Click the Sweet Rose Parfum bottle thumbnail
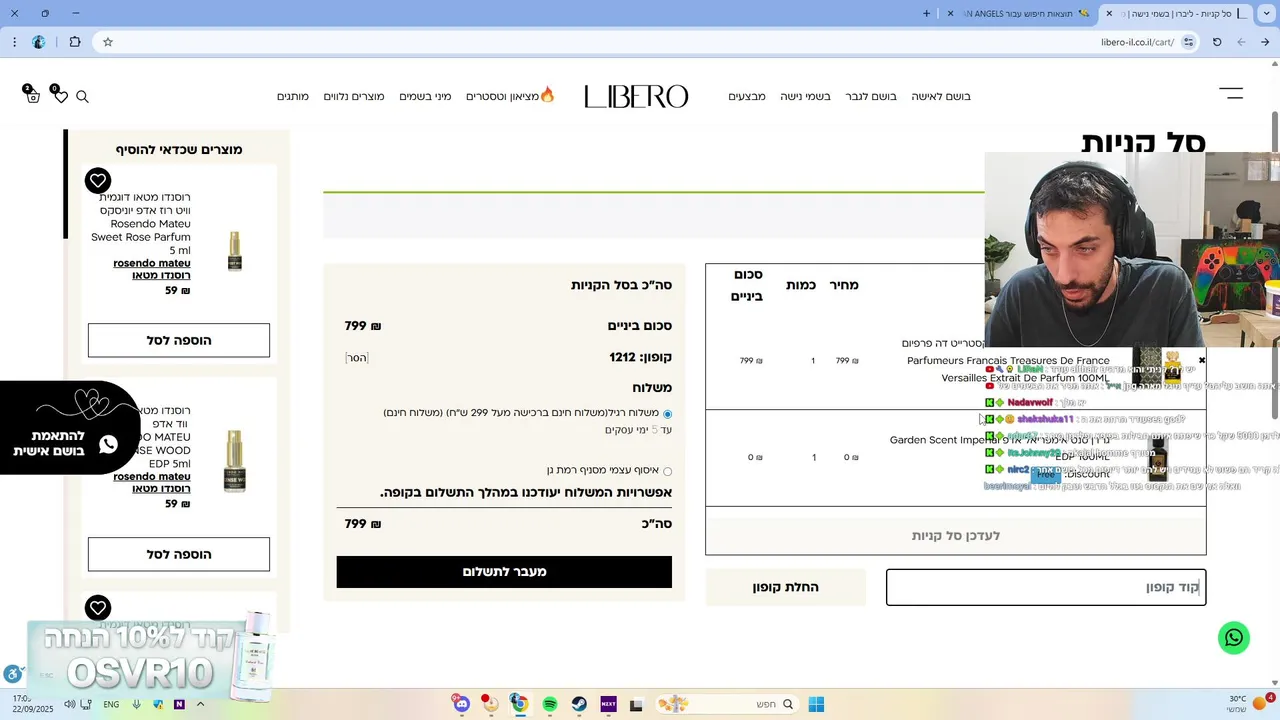Viewport: 1280px width, 720px height. [234, 250]
